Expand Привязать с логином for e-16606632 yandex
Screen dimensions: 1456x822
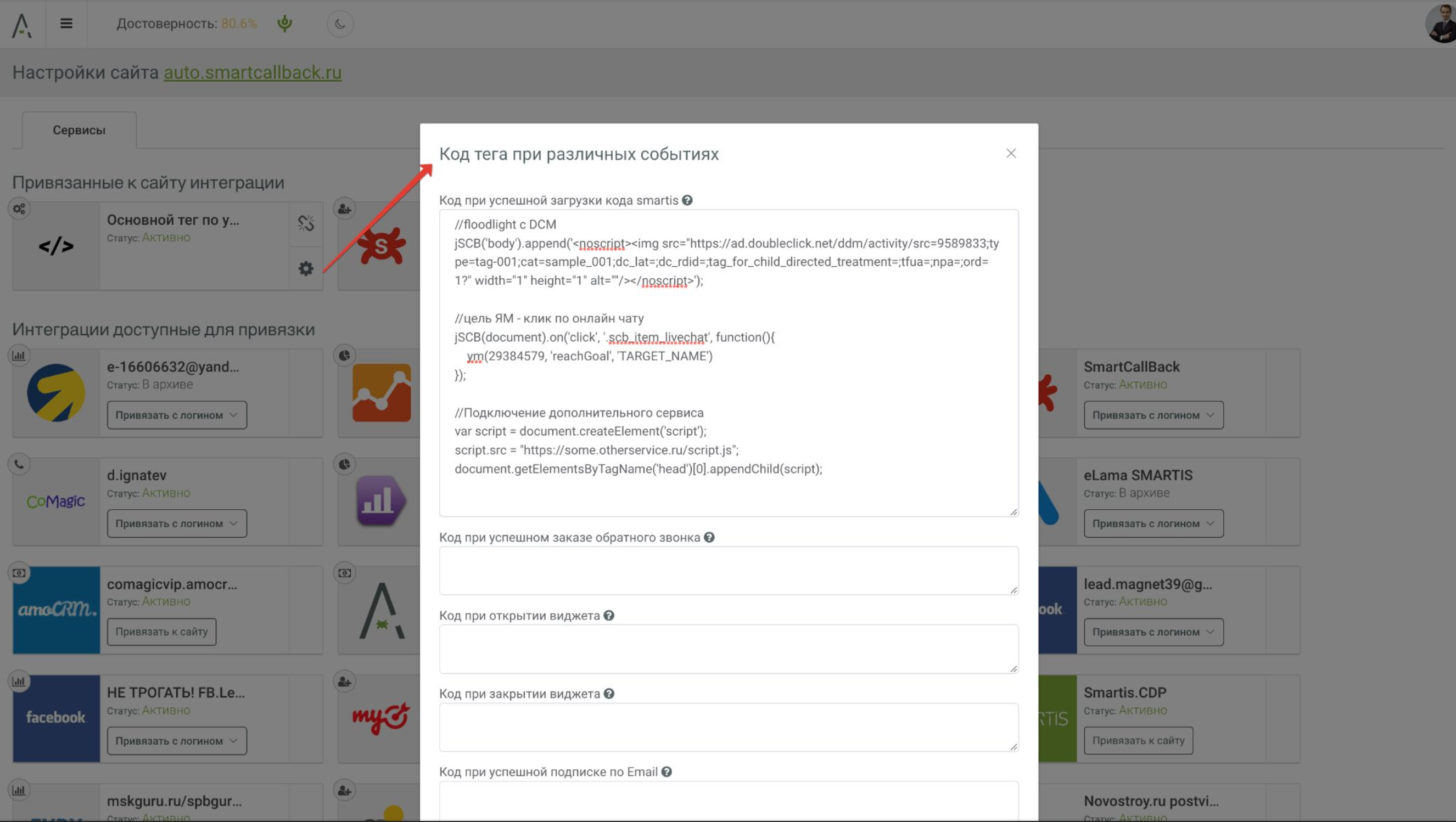coord(177,415)
